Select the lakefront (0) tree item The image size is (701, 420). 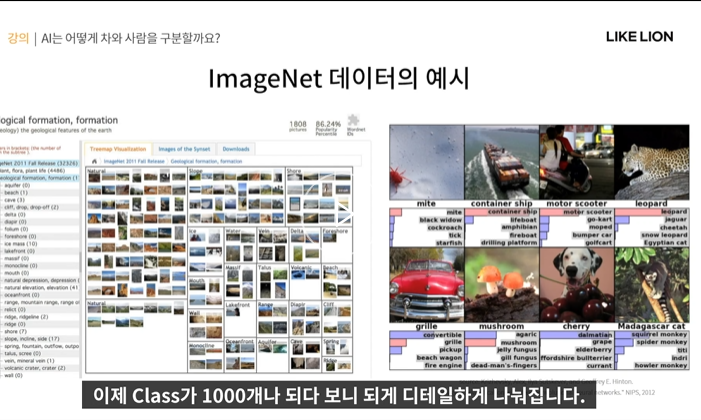click(x=19, y=251)
